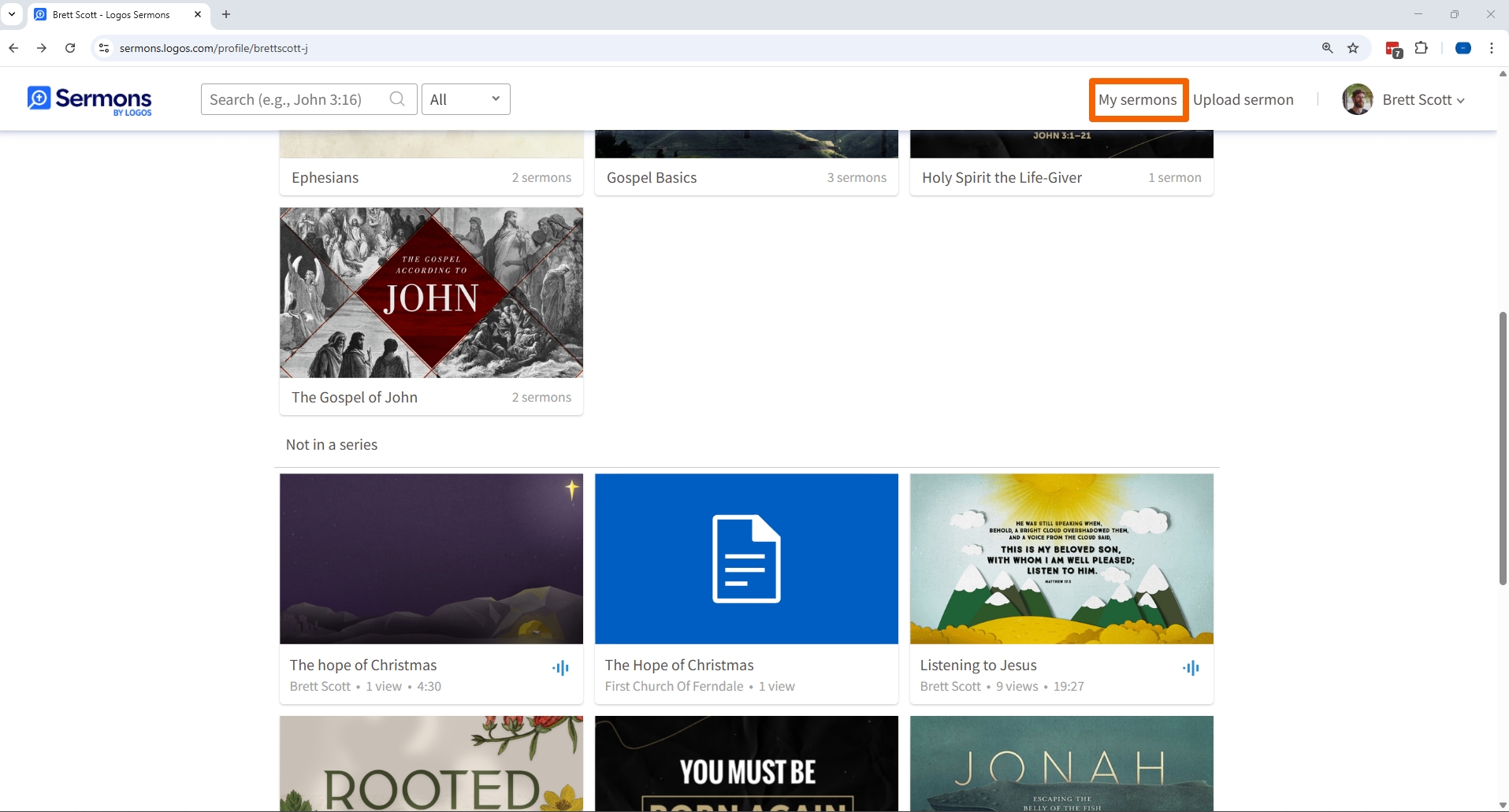Open the red extension icon
Screen dimensions: 1509x812
pos(1393,49)
